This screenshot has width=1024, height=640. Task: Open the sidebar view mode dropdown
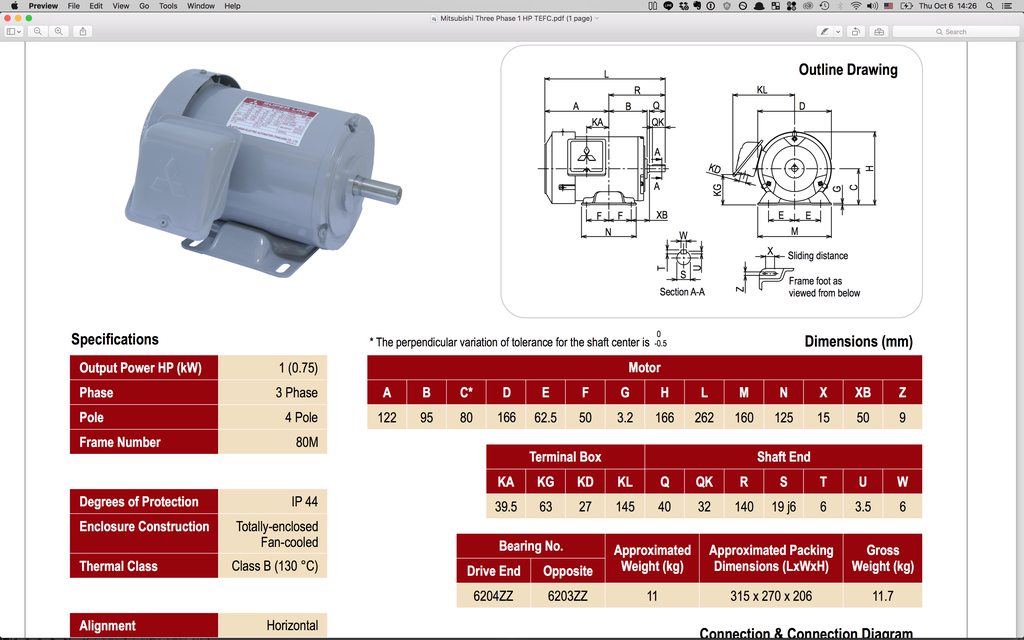(14, 31)
